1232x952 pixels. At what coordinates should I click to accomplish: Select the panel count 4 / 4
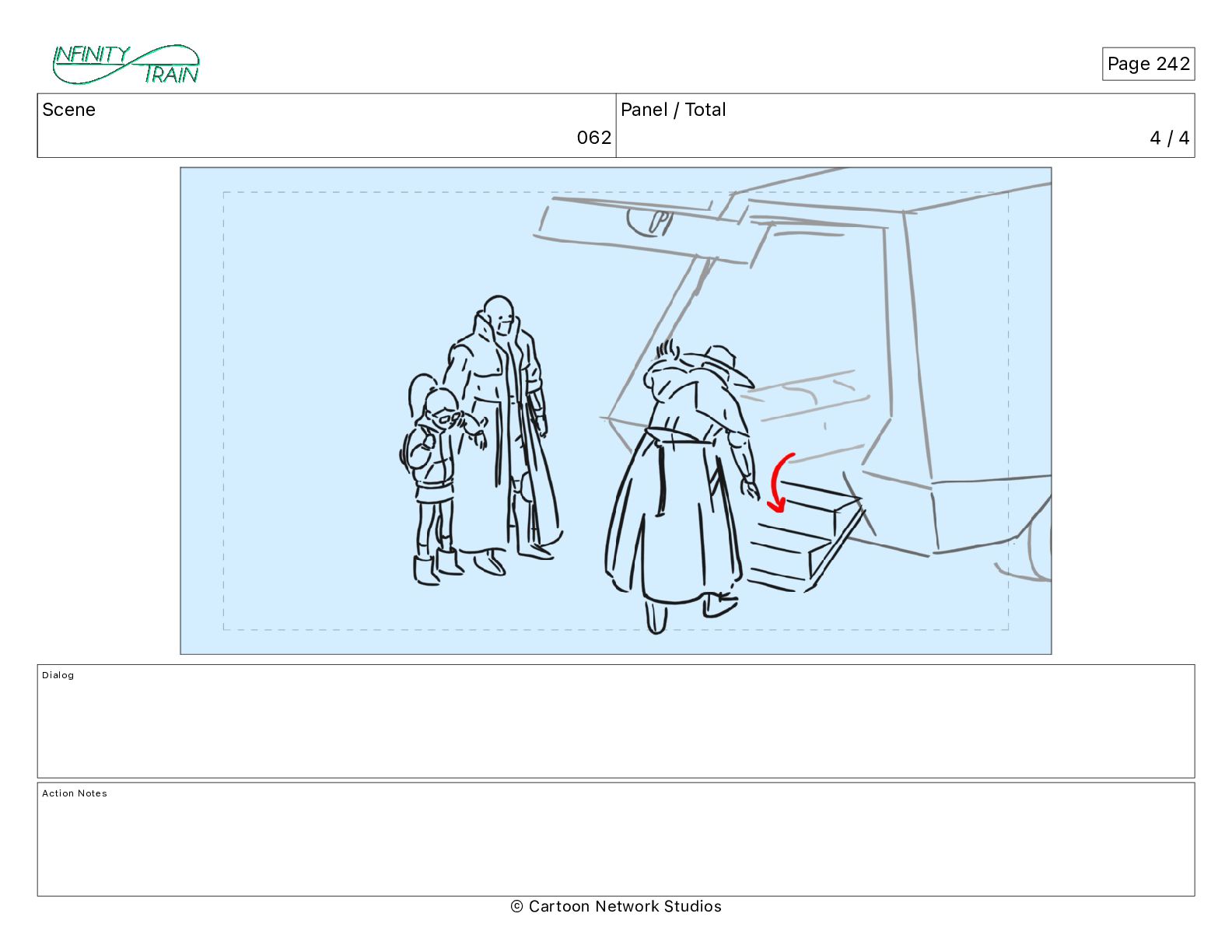1170,138
